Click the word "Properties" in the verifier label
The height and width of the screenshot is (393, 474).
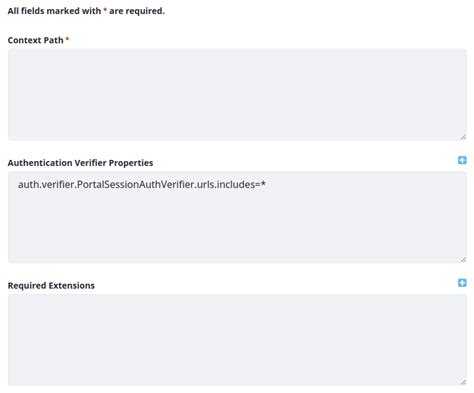click(131, 163)
